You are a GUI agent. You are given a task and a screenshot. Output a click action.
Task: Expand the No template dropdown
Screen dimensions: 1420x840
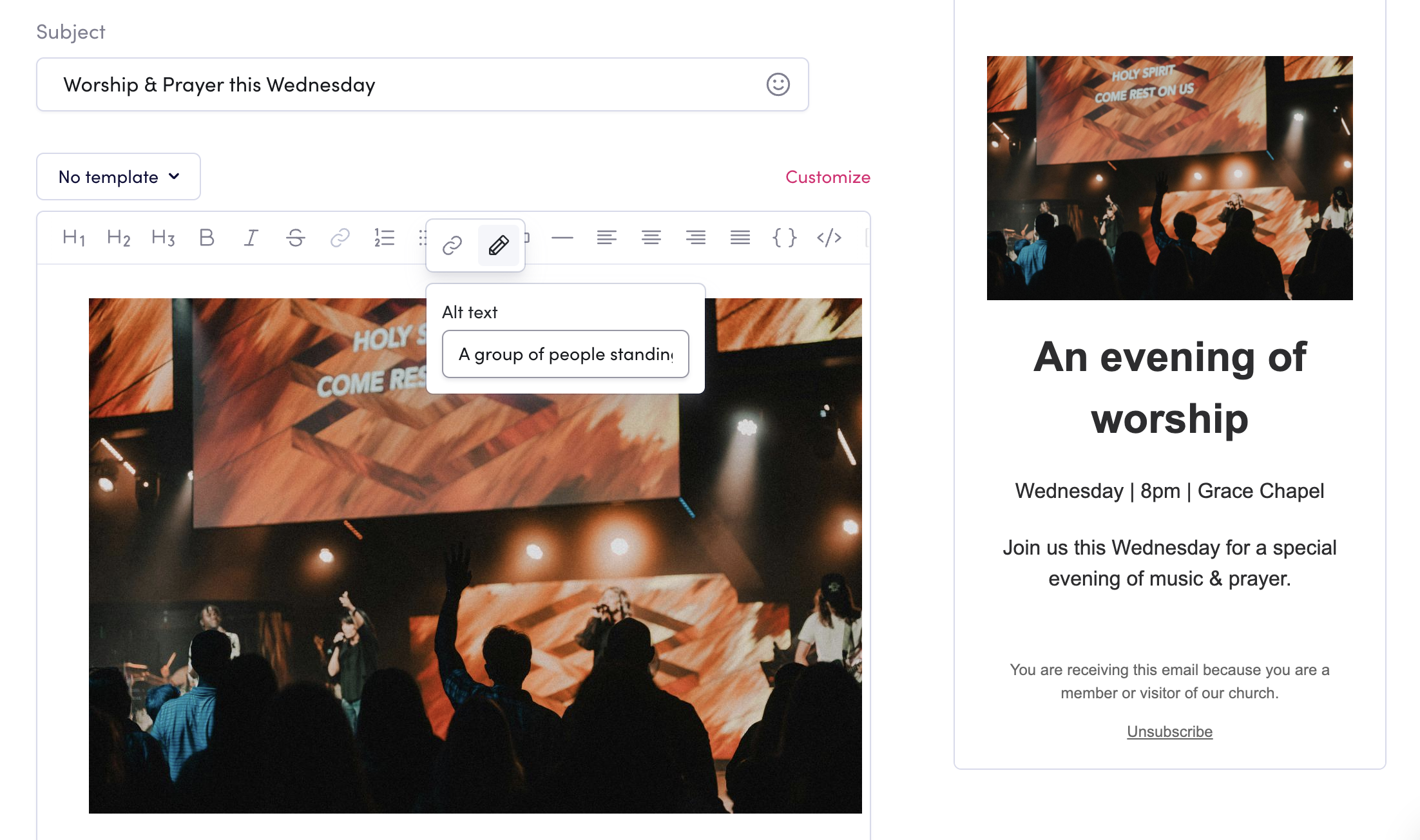[117, 177]
